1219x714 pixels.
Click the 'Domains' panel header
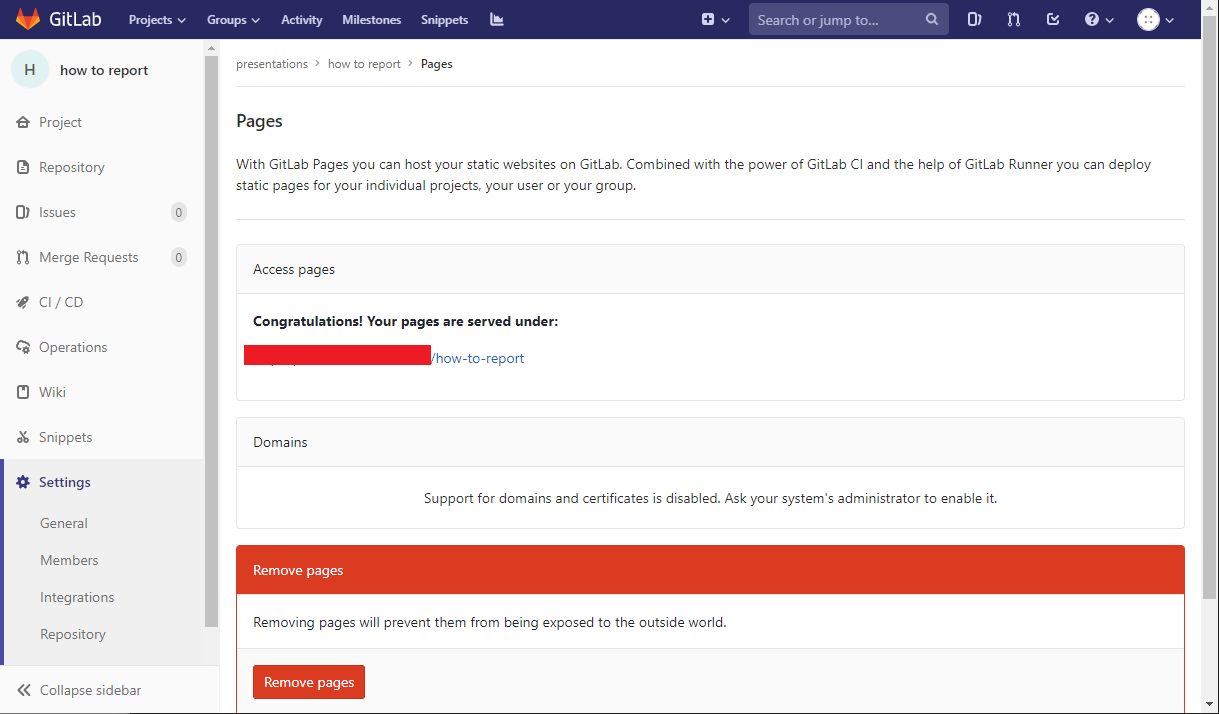point(710,442)
